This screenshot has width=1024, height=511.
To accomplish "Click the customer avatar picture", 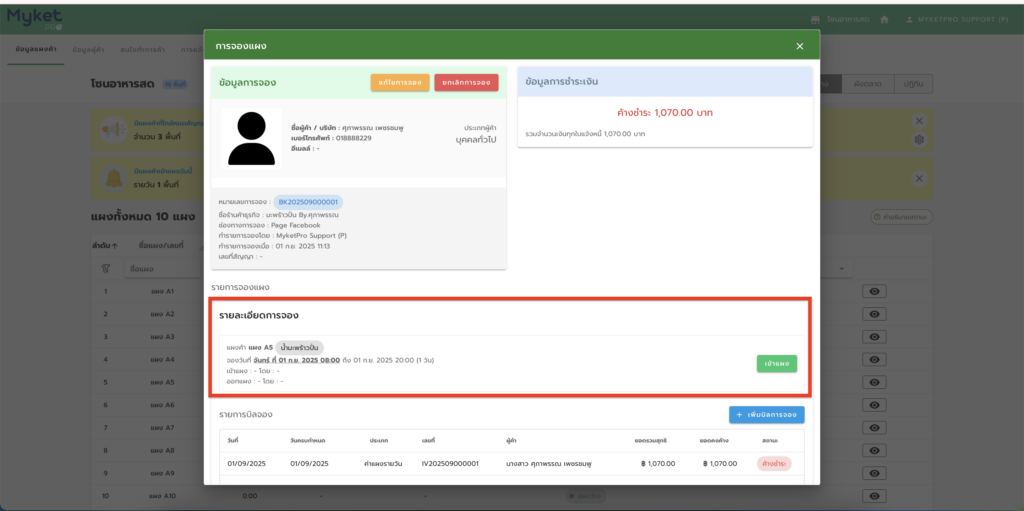I will pyautogui.click(x=251, y=139).
